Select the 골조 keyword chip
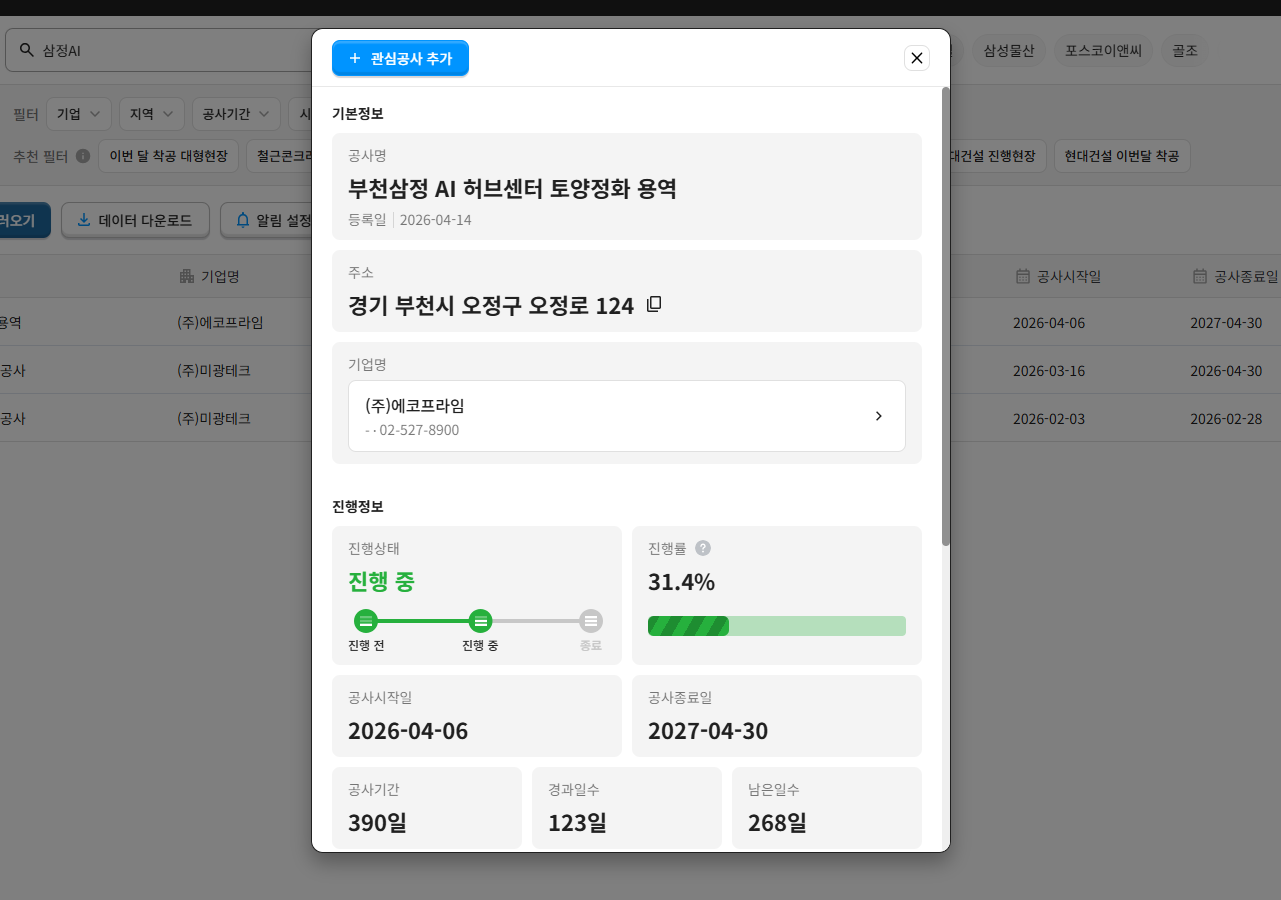1281x900 pixels. coord(1184,50)
